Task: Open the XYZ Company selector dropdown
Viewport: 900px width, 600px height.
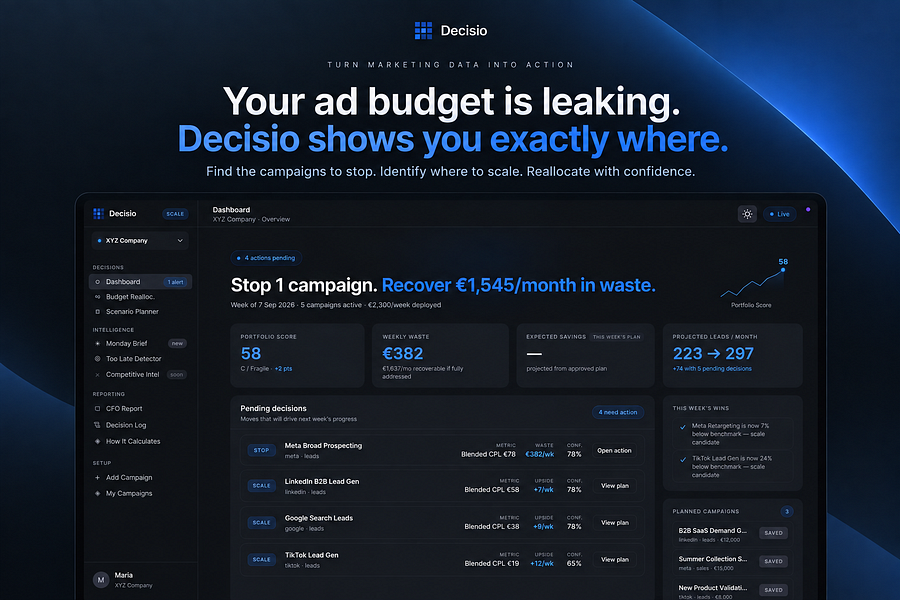Action: (x=140, y=241)
